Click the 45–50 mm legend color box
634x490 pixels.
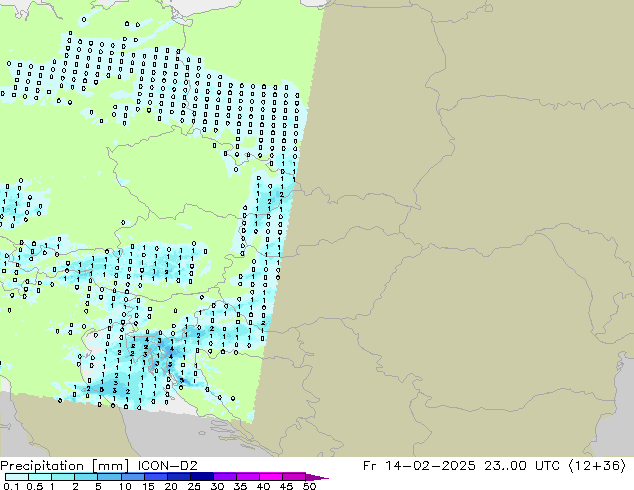point(294,477)
